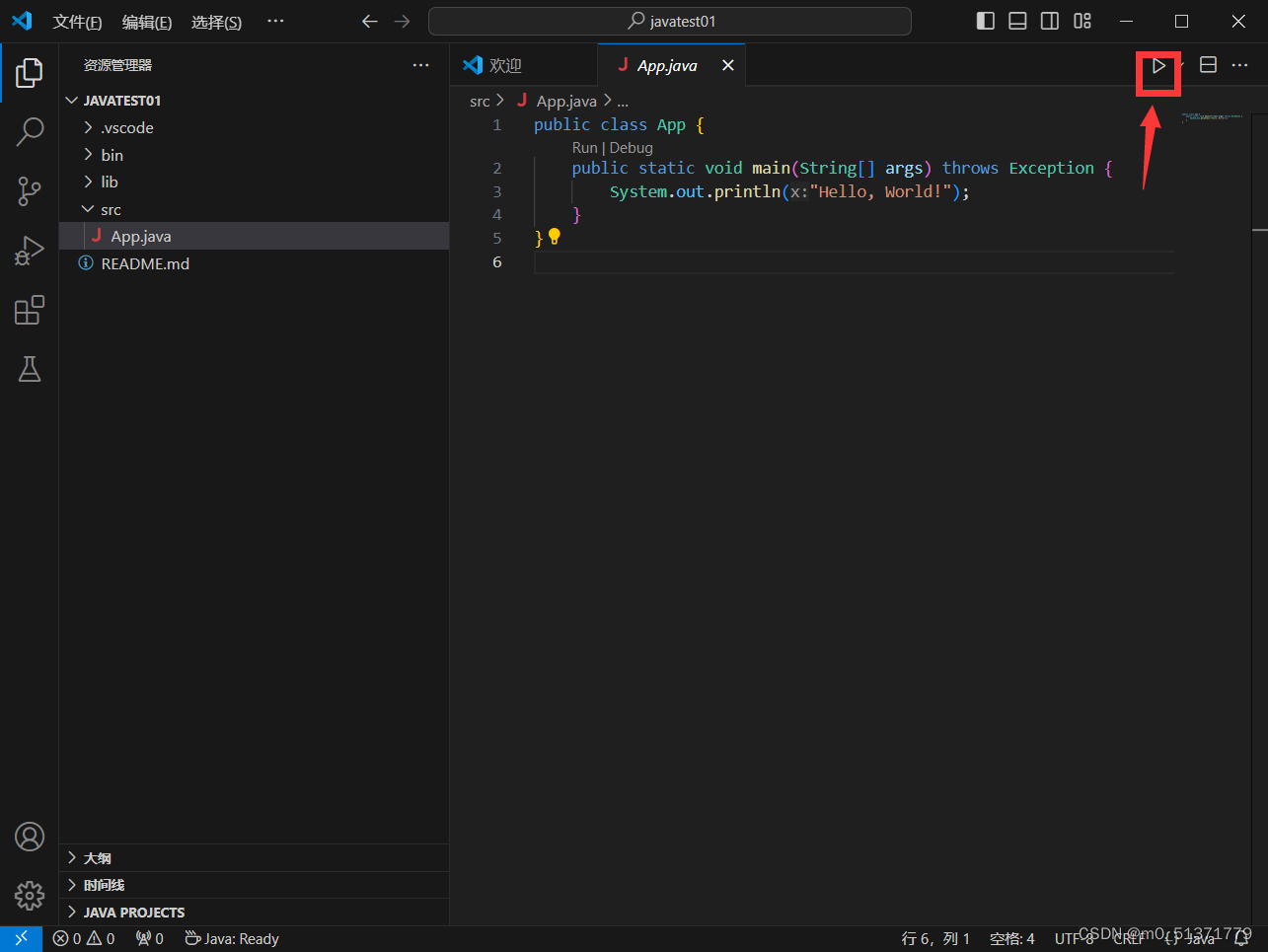Open the Run and Debug view
1268x952 pixels.
(x=30, y=251)
